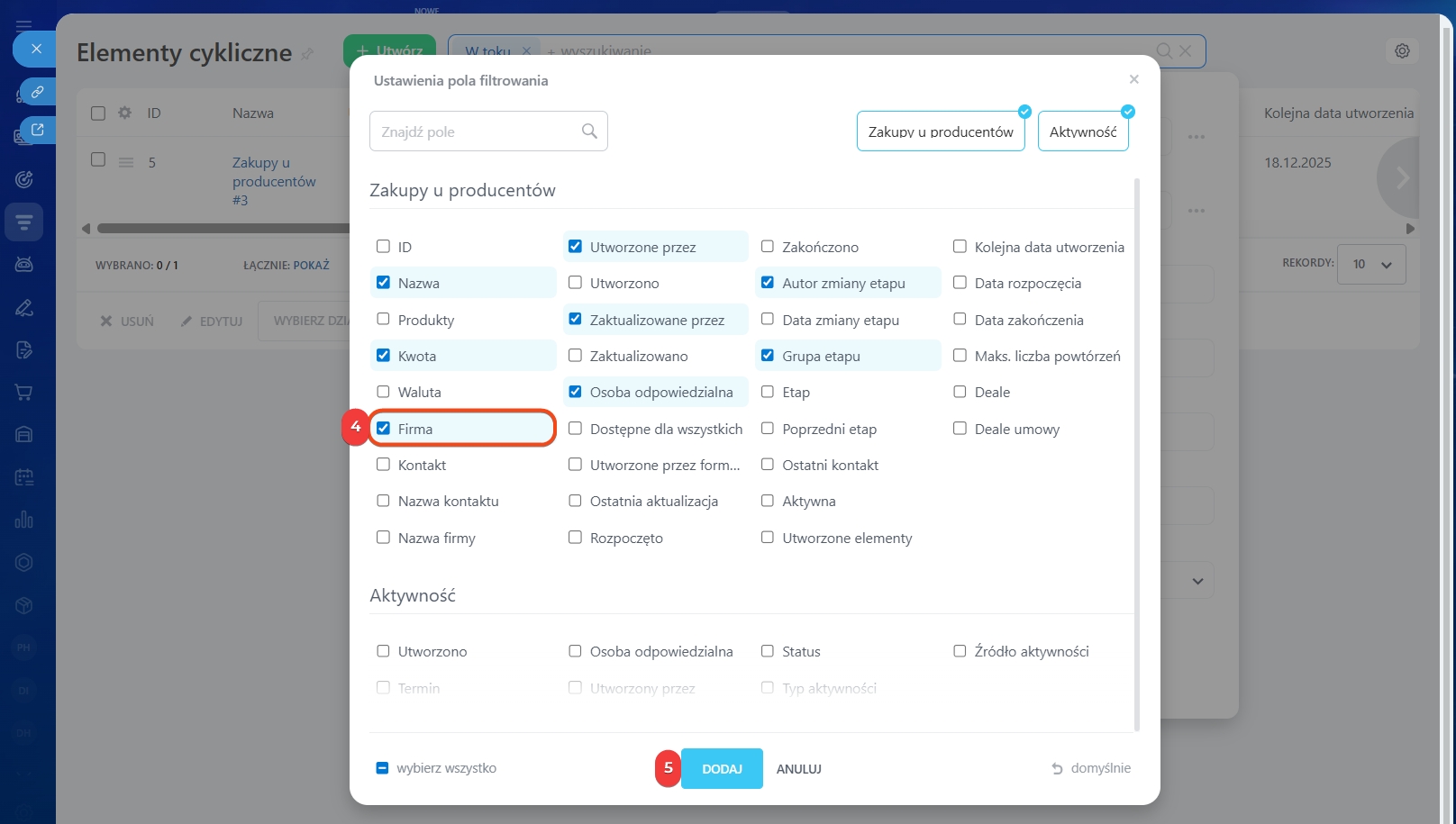Screen dimensions: 1456x824
Task: Click ANULUJ to cancel
Action: point(799,769)
